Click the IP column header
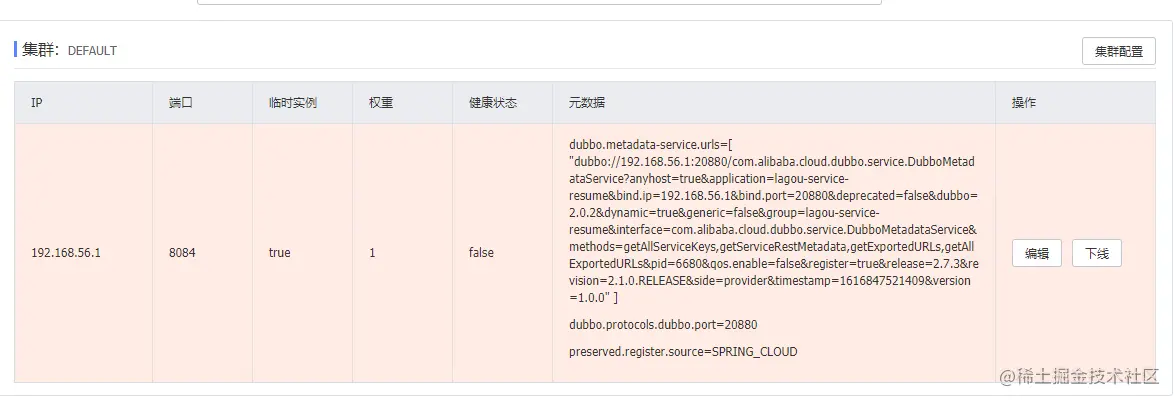Screen dimensions: 1174x401 point(37,103)
